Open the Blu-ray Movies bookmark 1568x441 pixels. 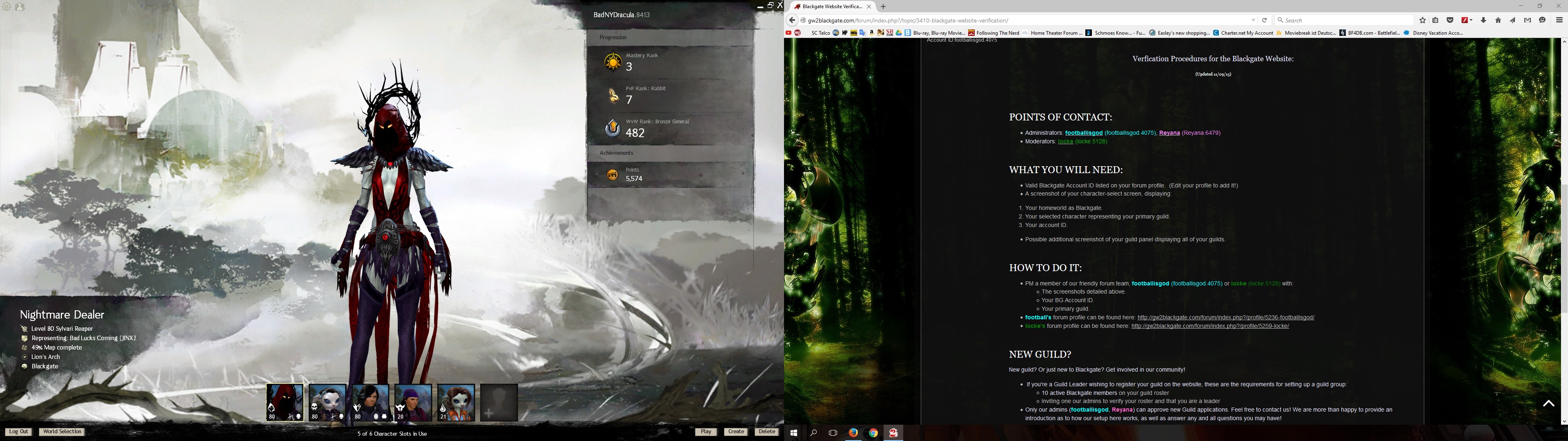pyautogui.click(x=934, y=33)
